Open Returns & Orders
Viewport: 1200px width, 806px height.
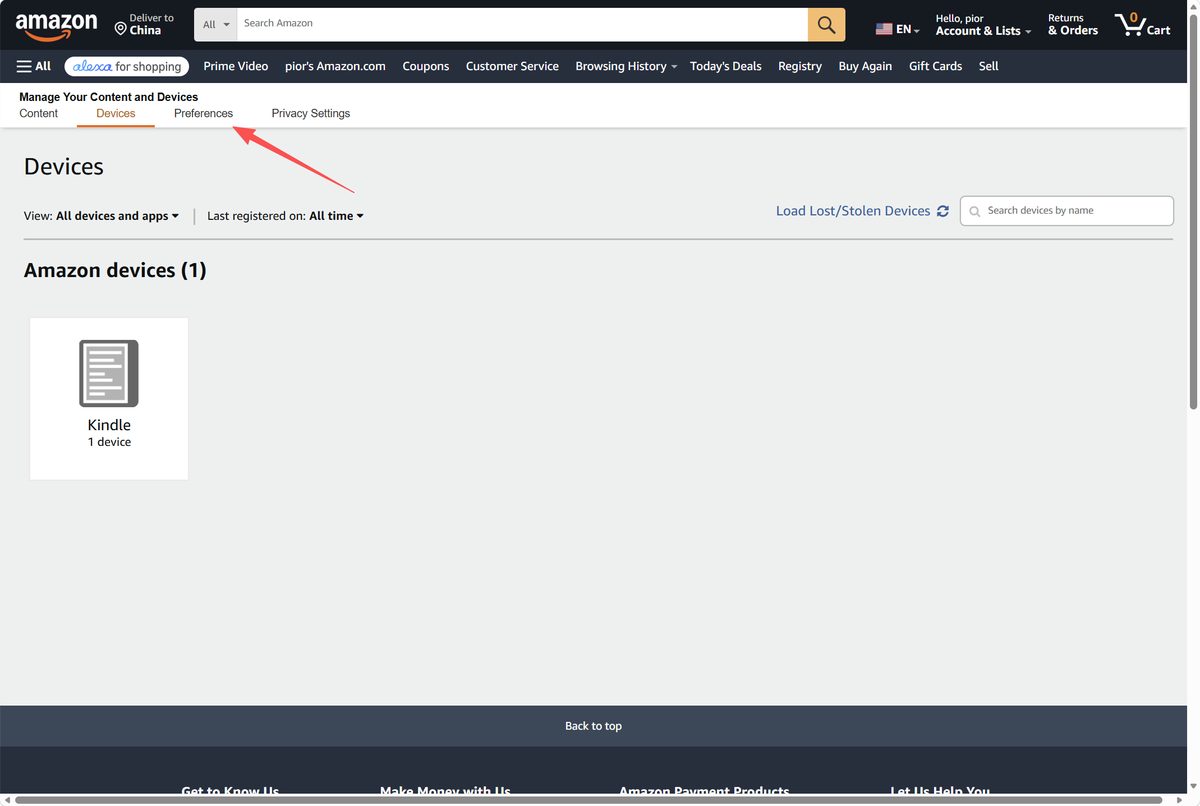pyautogui.click(x=1073, y=25)
